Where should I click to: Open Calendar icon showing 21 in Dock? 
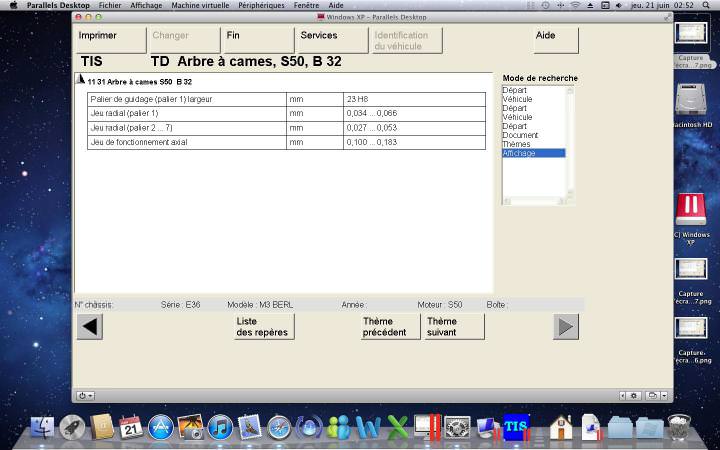tap(131, 427)
